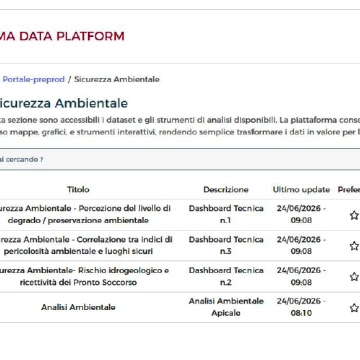The image size is (360, 360).
Task: Focus the search field 'cercando ?'
Action: point(180,159)
